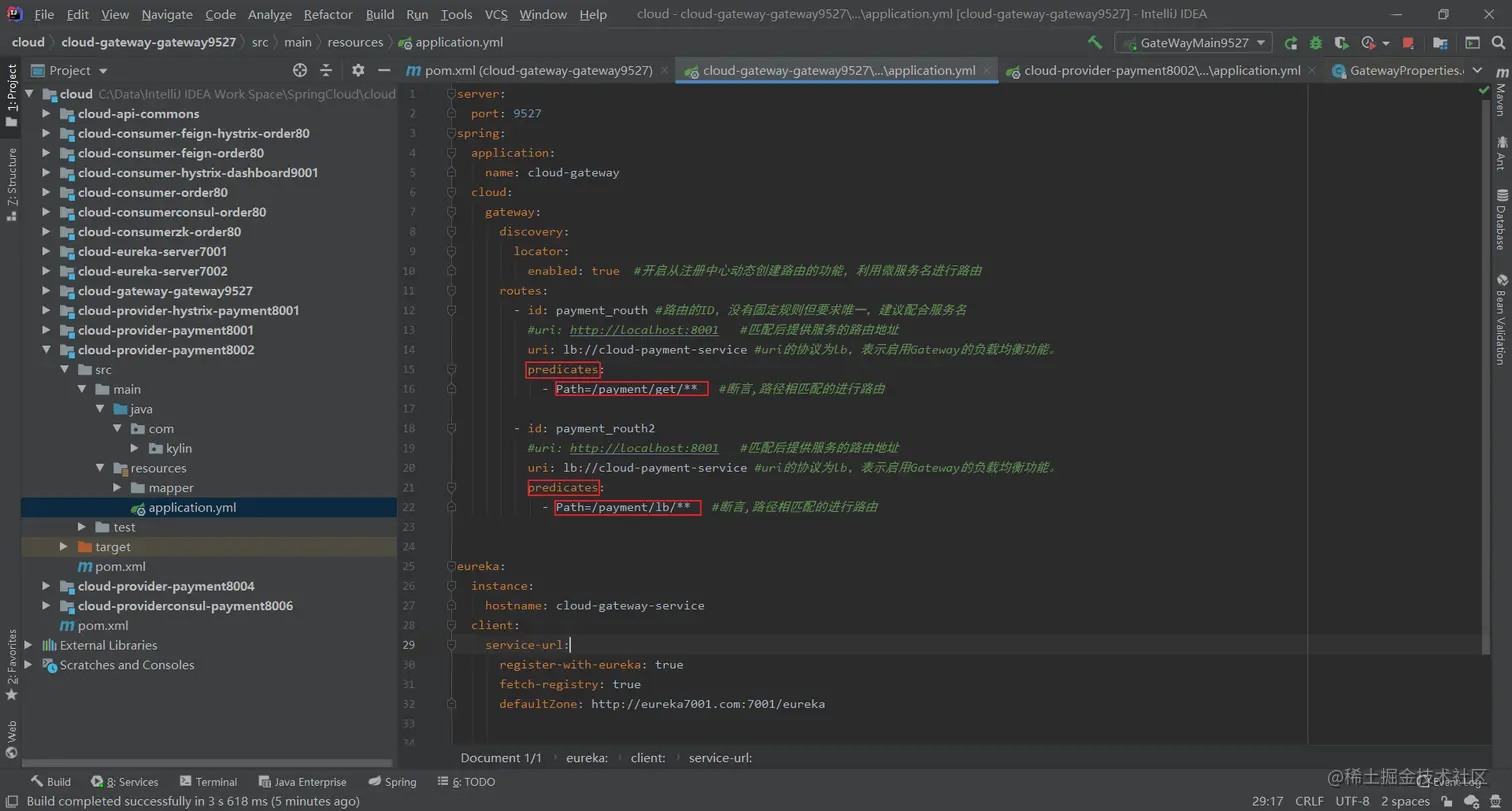Collapse cloud-provider-payment8002 module

point(46,350)
